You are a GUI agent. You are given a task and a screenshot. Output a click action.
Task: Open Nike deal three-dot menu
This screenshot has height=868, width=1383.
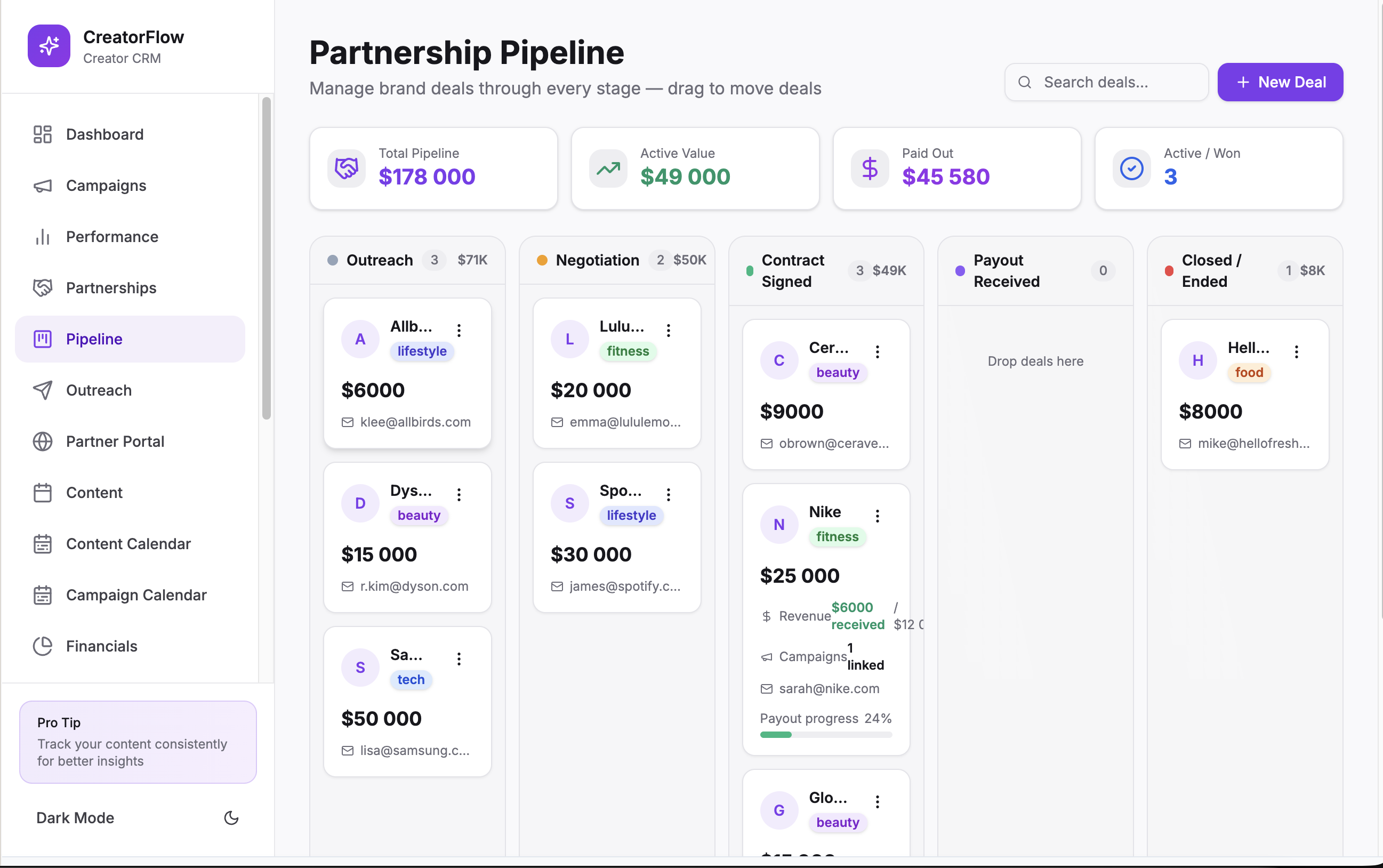click(878, 516)
